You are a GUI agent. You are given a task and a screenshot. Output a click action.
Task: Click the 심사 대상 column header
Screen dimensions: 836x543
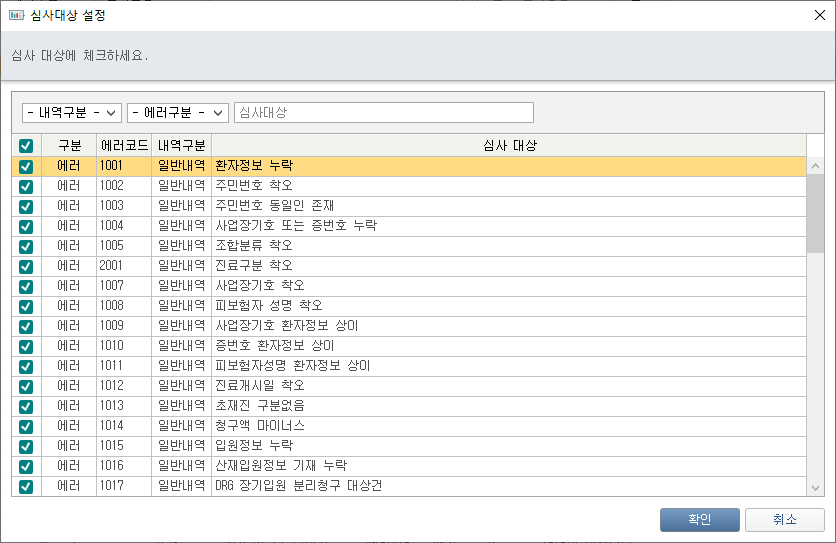point(510,146)
